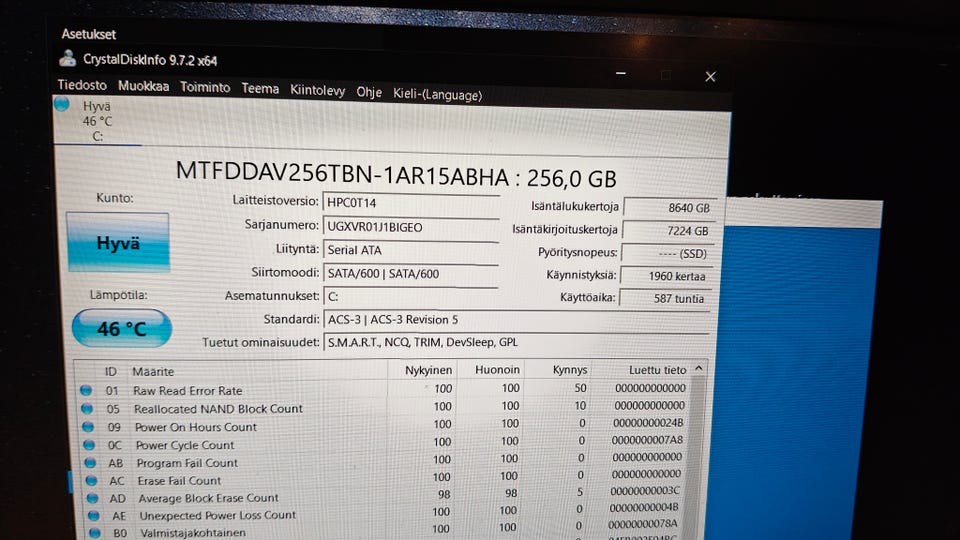Click status icon of Reallocated NAND Block Count
960x540 pixels.
point(87,408)
